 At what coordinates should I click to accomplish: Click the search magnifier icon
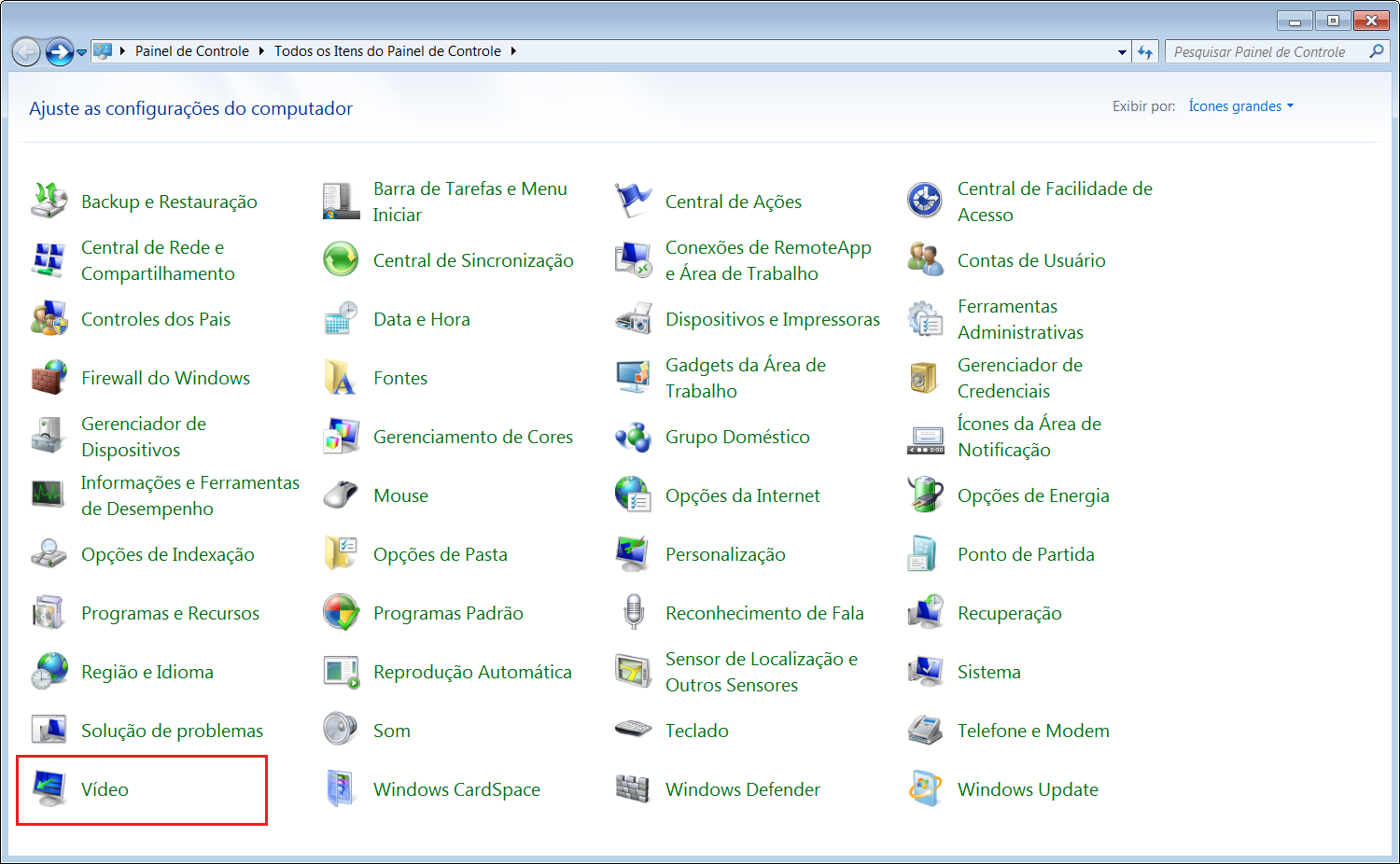[x=1376, y=52]
